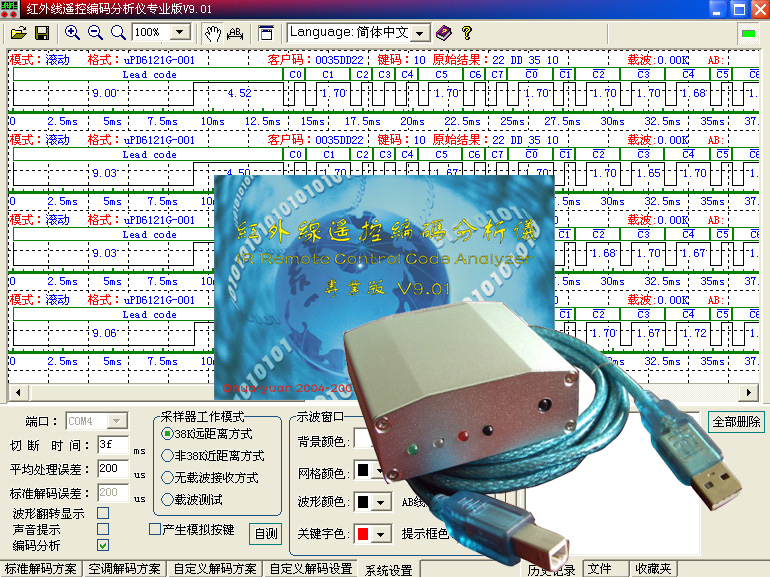Expand the Language dropdown list
This screenshot has width=770, height=577.
(x=419, y=33)
